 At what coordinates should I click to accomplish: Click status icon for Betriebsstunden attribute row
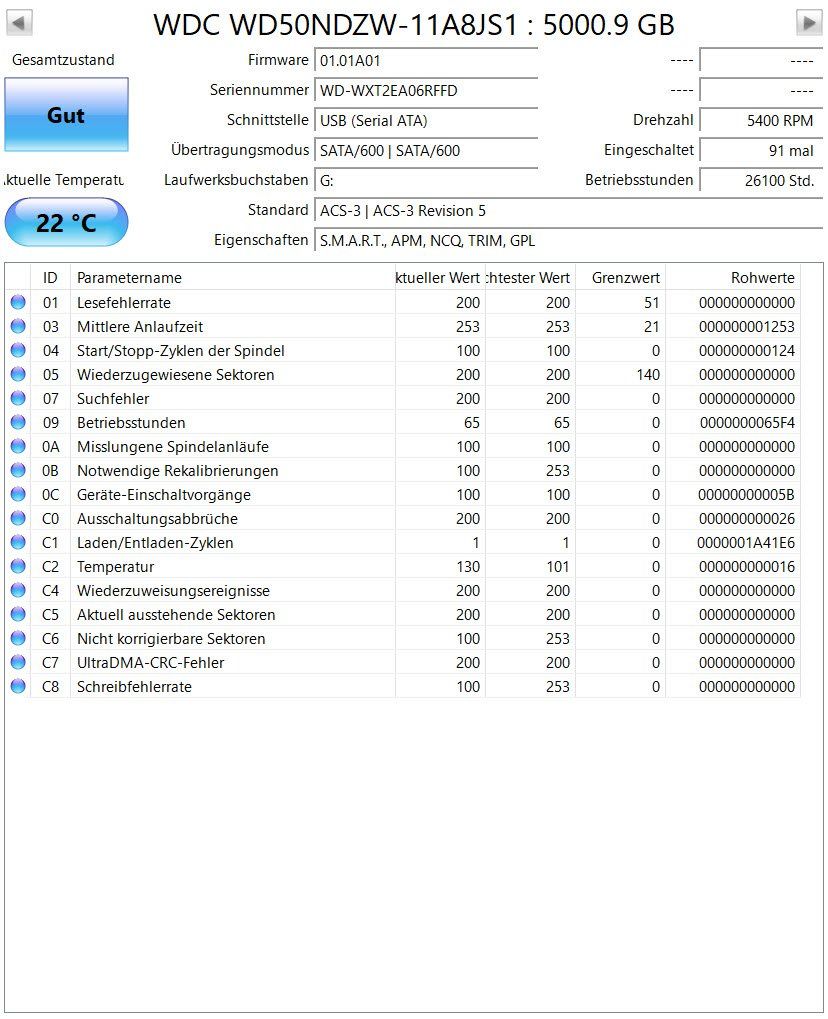click(x=18, y=422)
